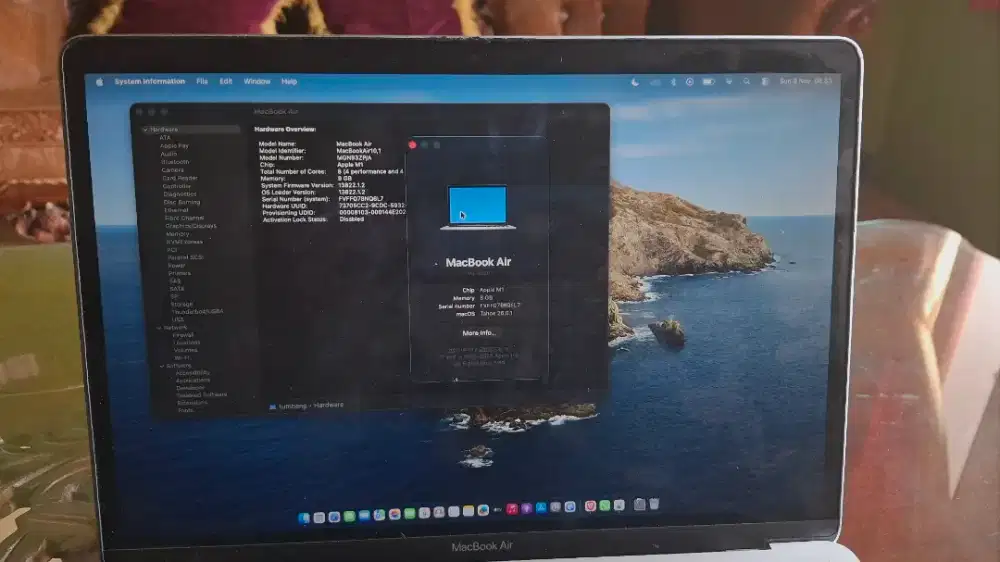Click the More Info… button
Image resolution: width=1000 pixels, height=562 pixels.
(x=478, y=333)
